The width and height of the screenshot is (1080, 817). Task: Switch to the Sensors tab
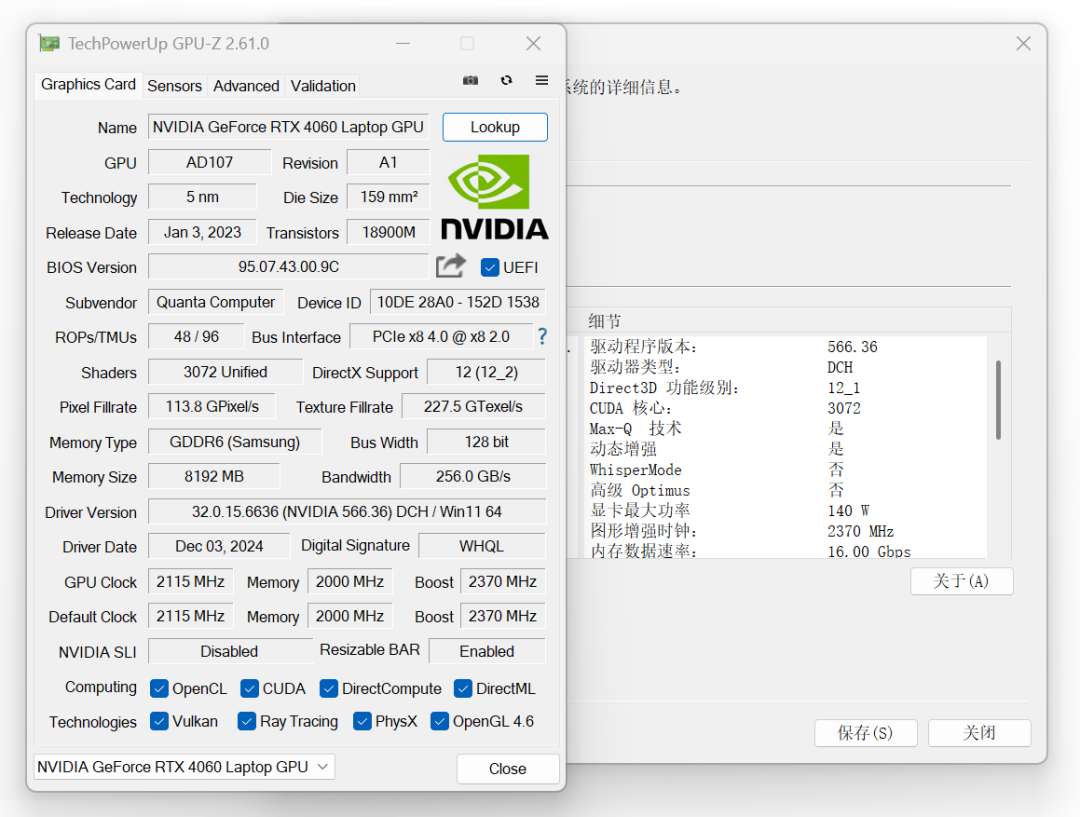click(x=174, y=86)
